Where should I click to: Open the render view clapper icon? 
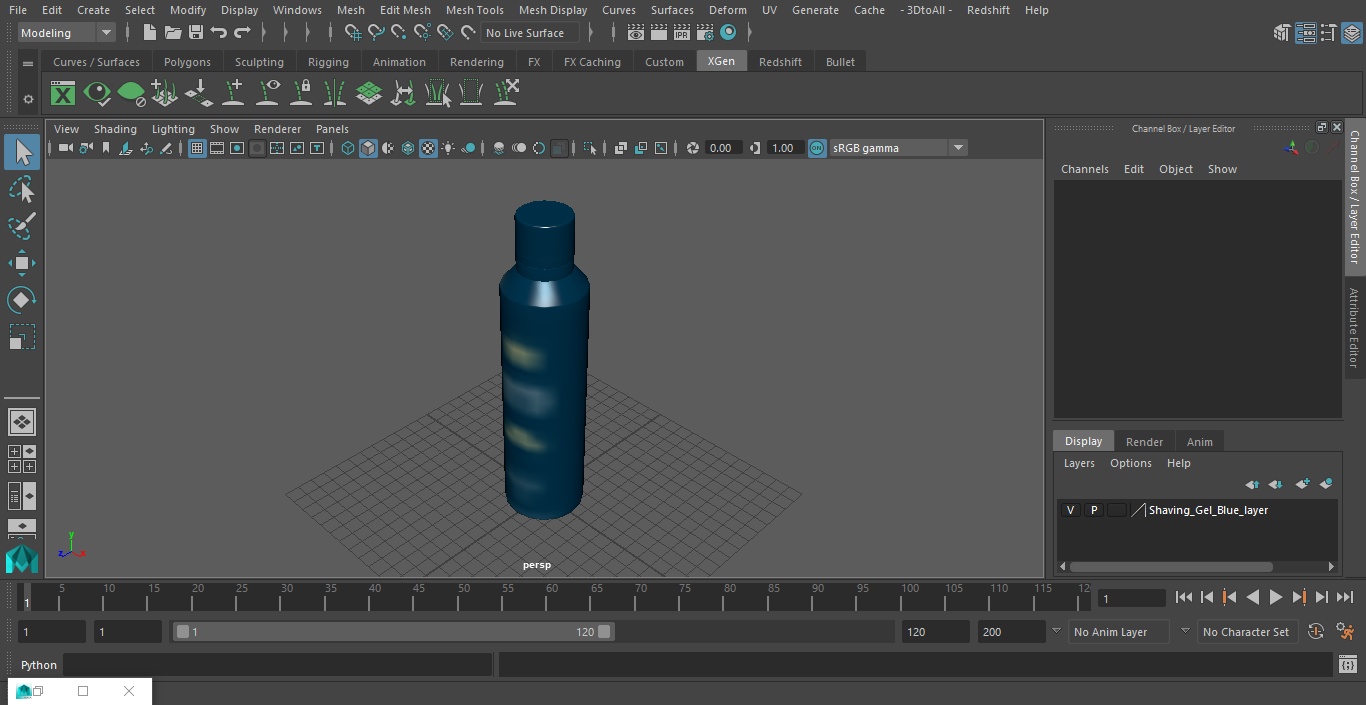(636, 33)
